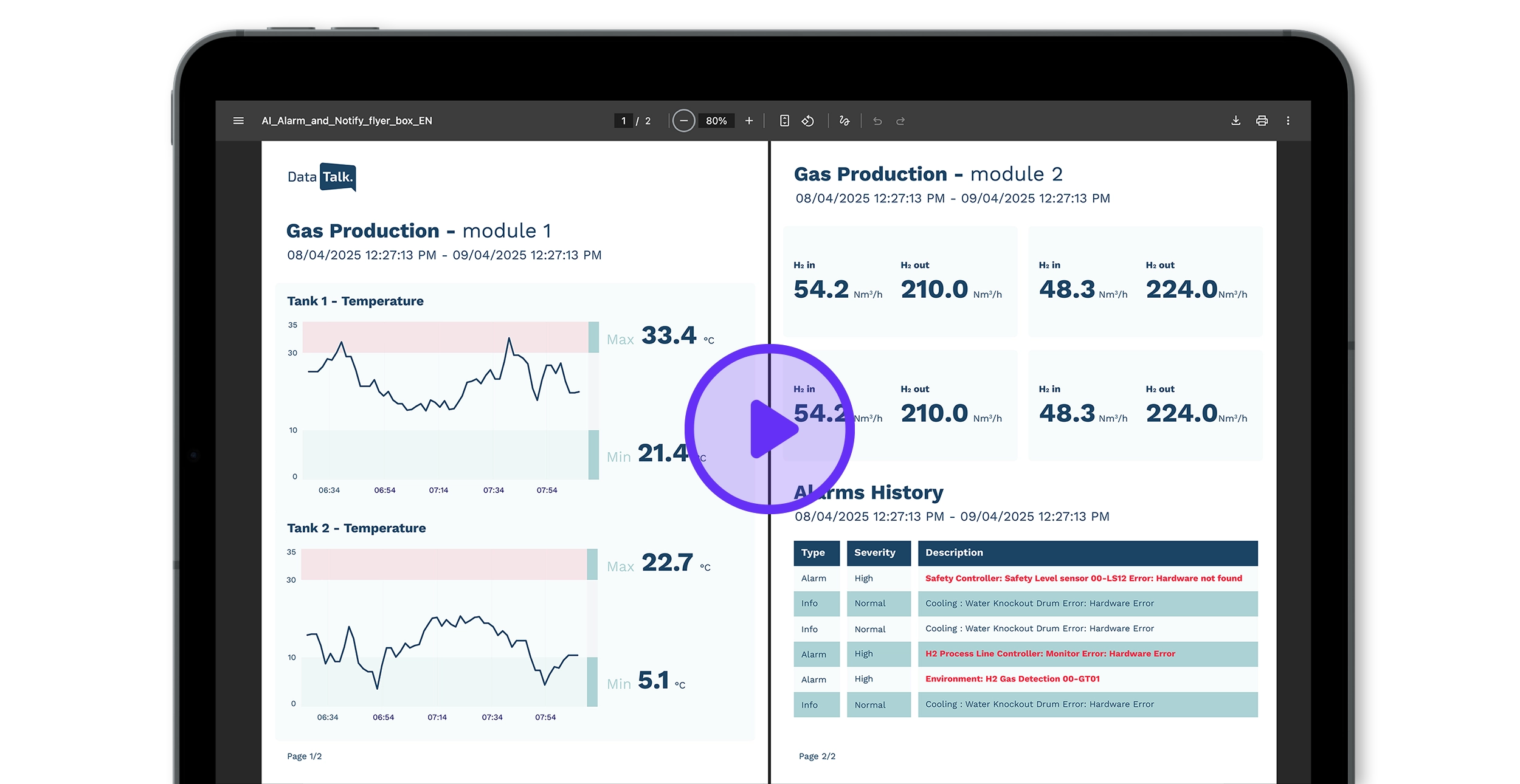This screenshot has width=1520, height=784.
Task: Click the 80% zoom level field
Action: point(716,121)
